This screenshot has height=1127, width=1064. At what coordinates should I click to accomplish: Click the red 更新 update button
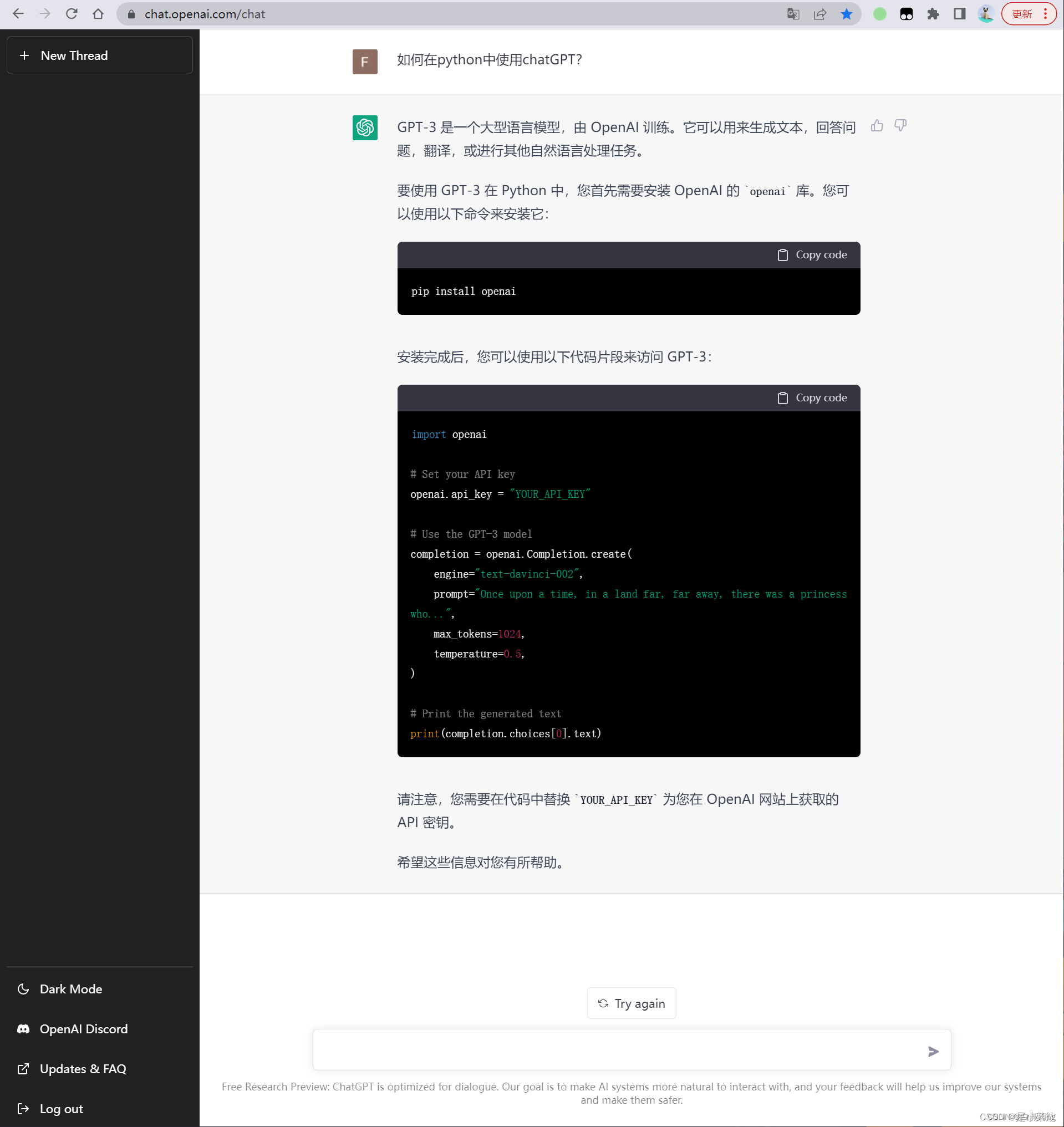(x=1022, y=14)
